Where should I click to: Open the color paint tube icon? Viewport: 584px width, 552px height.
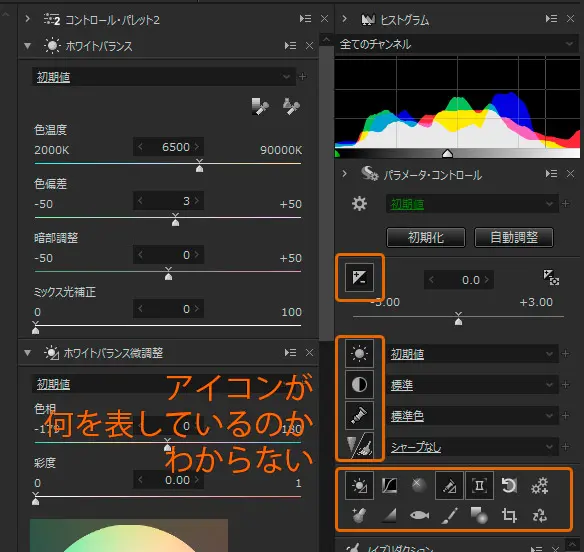click(359, 415)
